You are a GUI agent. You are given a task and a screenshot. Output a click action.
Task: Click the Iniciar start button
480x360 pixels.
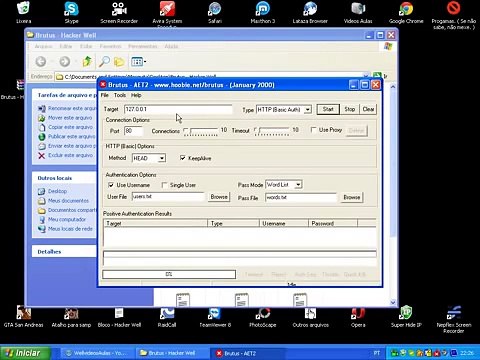25,353
